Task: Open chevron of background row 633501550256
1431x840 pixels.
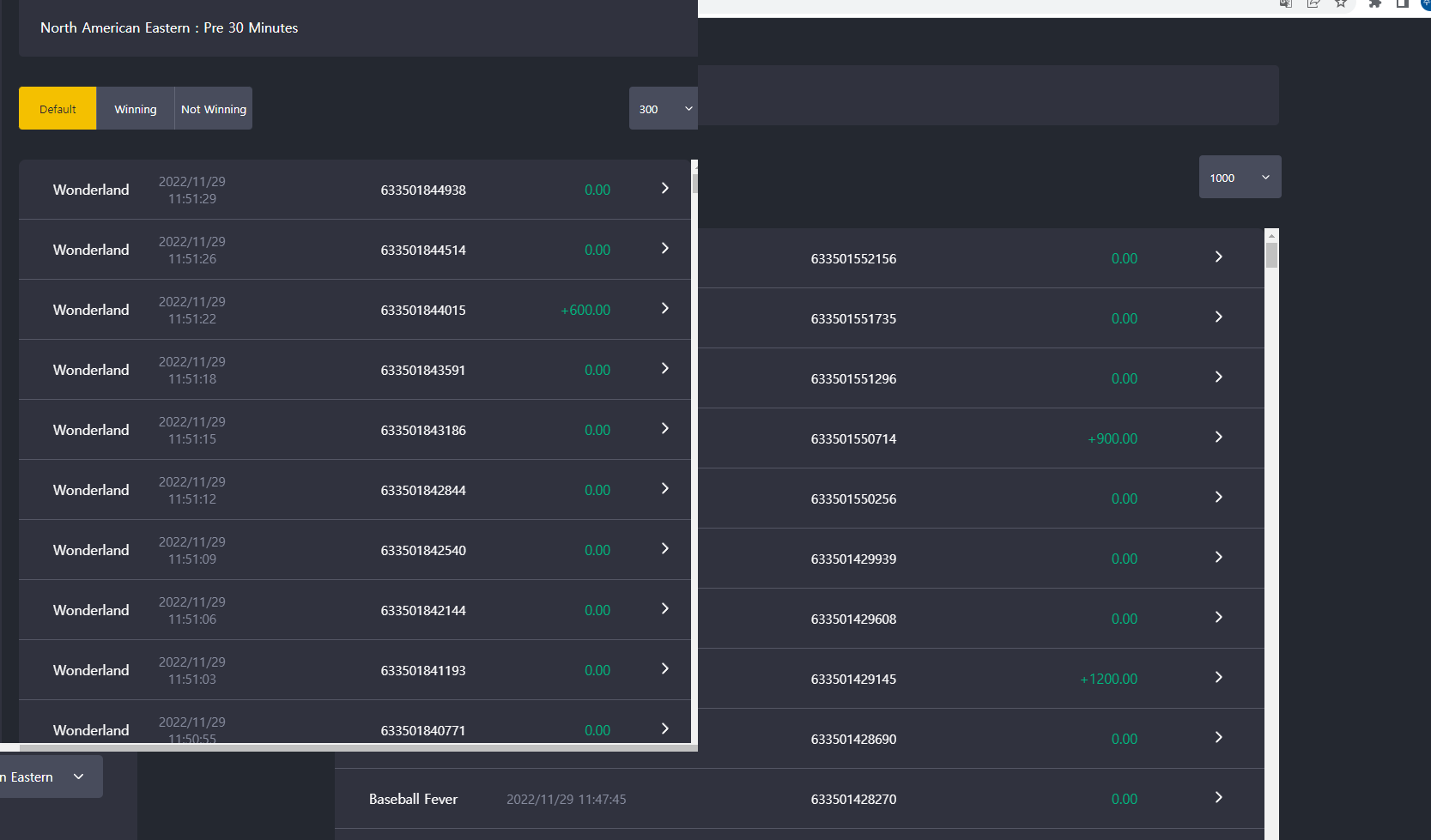Action: [1218, 497]
